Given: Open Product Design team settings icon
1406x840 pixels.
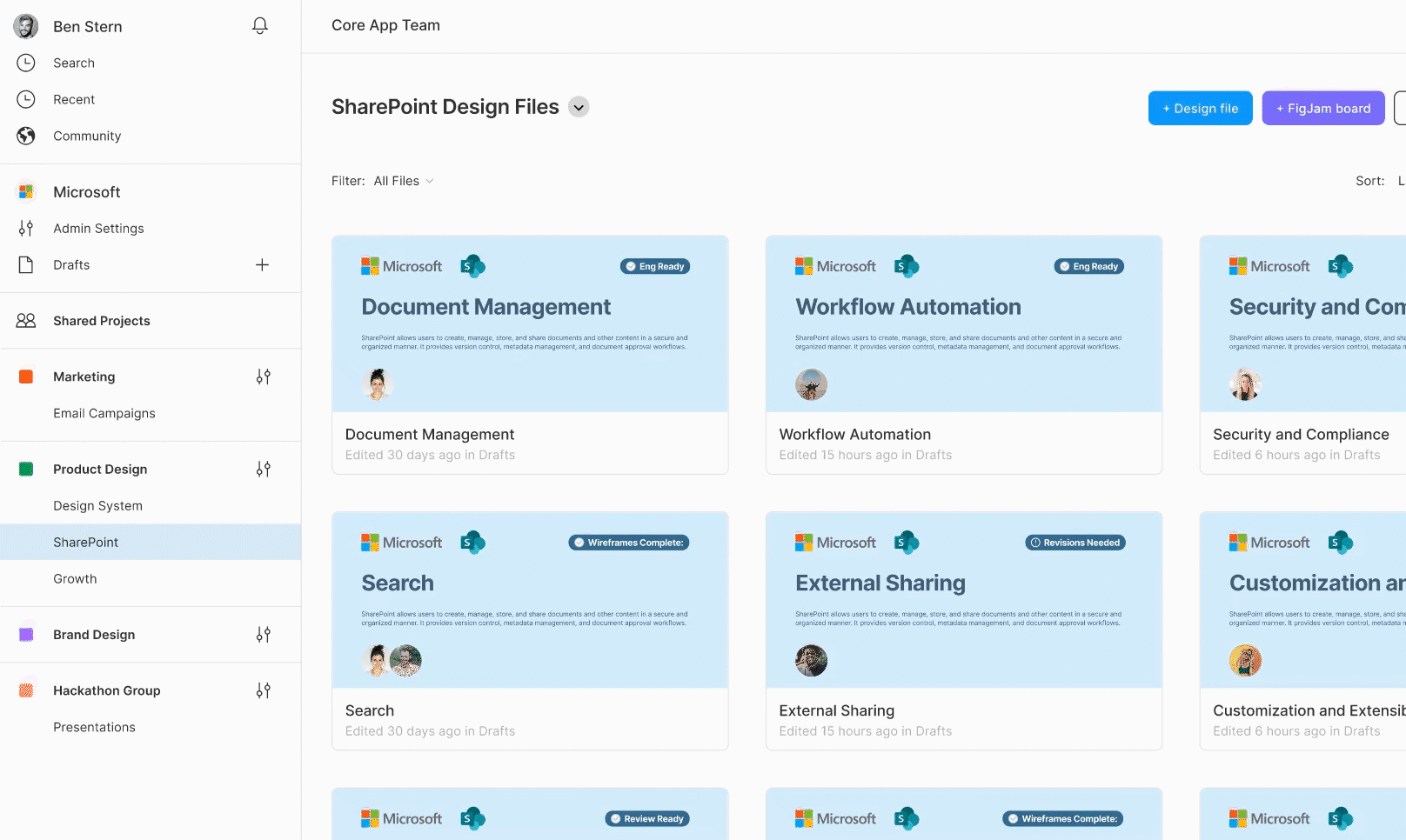Looking at the screenshot, I should coord(263,469).
